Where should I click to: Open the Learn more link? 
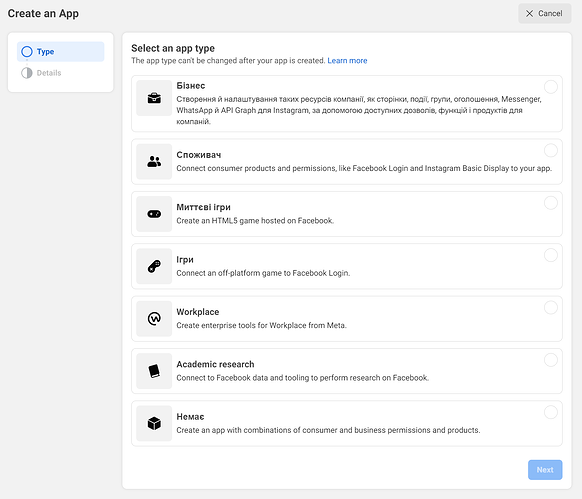347,61
